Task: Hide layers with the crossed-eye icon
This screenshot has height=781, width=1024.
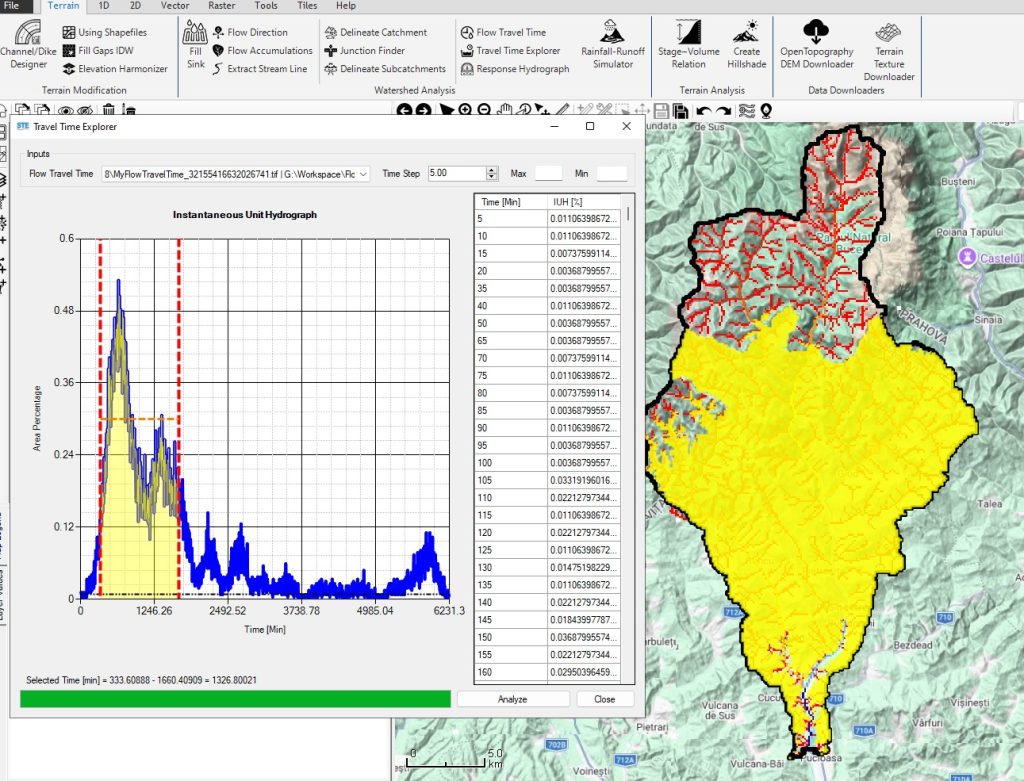Action: click(87, 111)
